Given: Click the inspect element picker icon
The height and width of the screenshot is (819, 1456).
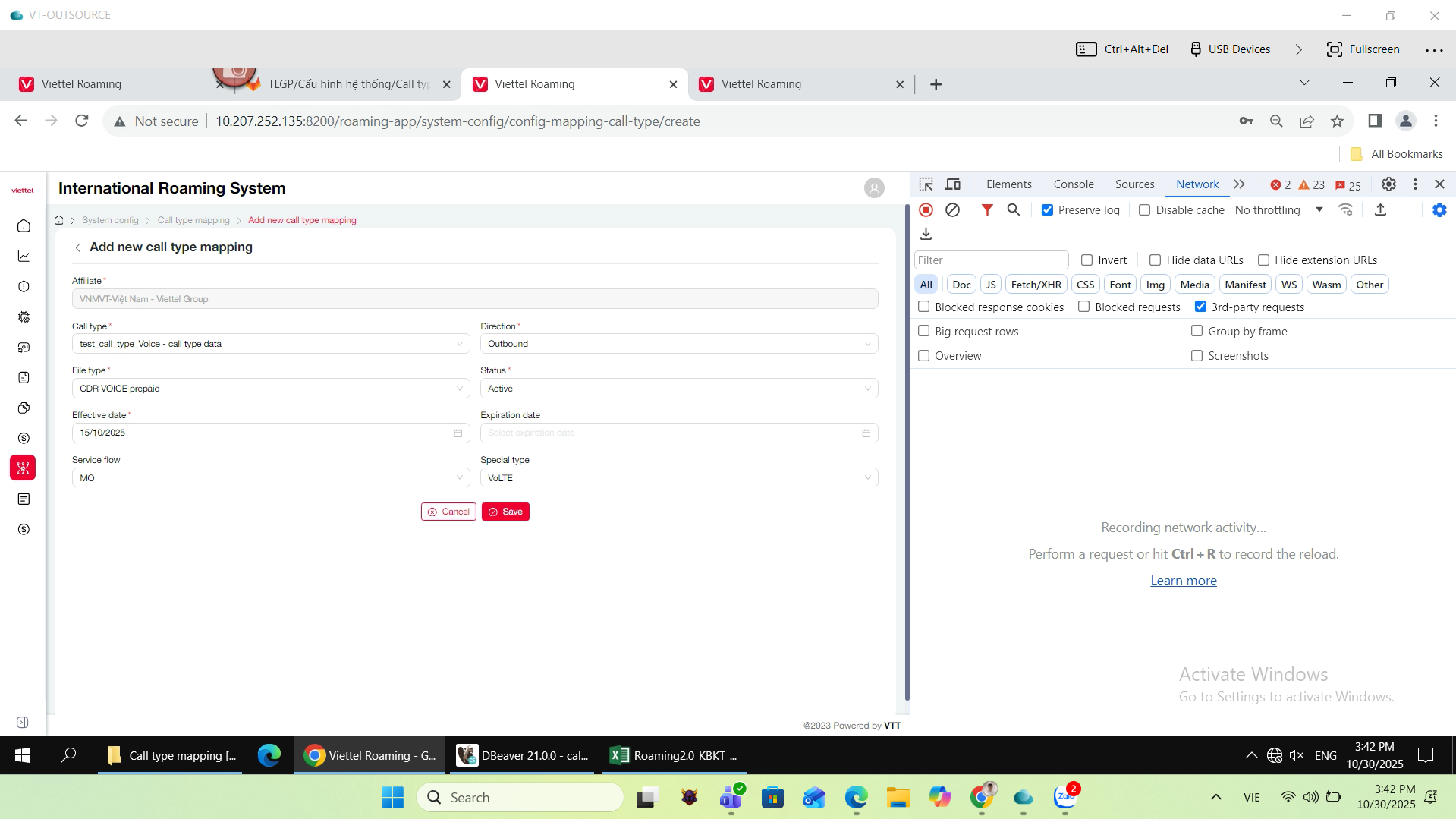Looking at the screenshot, I should [926, 184].
